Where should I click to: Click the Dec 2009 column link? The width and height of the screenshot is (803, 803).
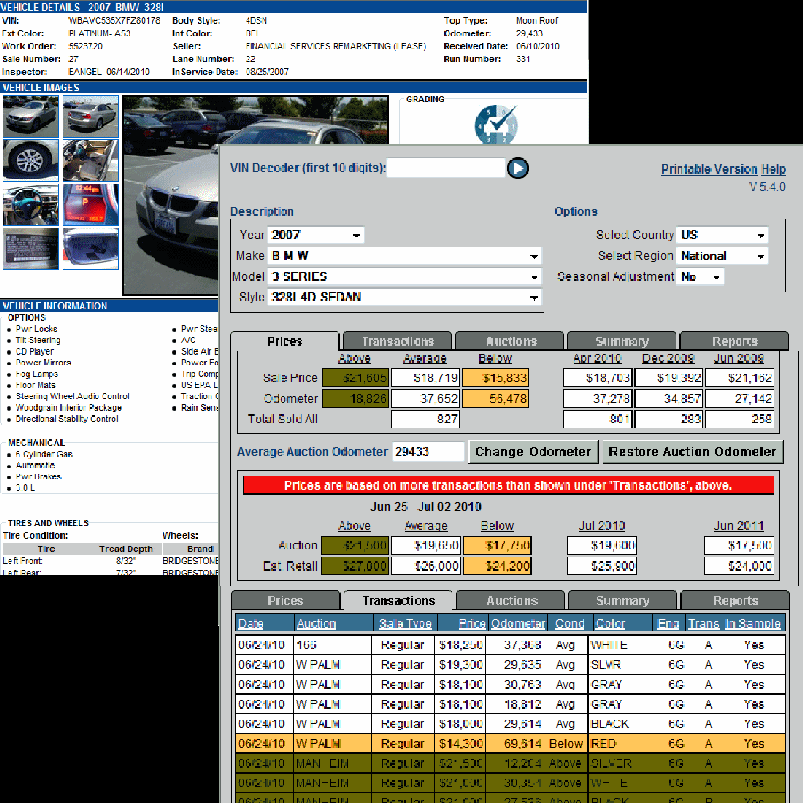[x=668, y=358]
